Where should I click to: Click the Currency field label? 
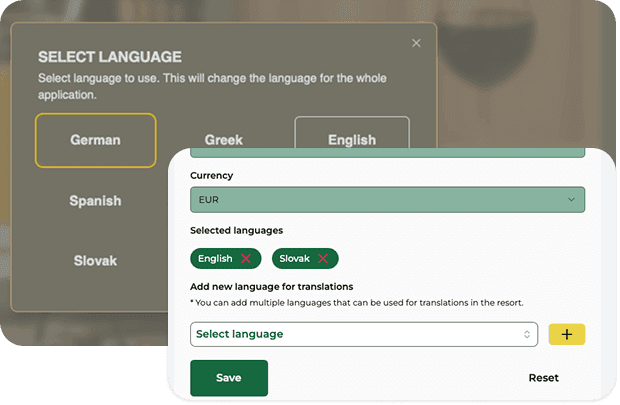[211, 175]
